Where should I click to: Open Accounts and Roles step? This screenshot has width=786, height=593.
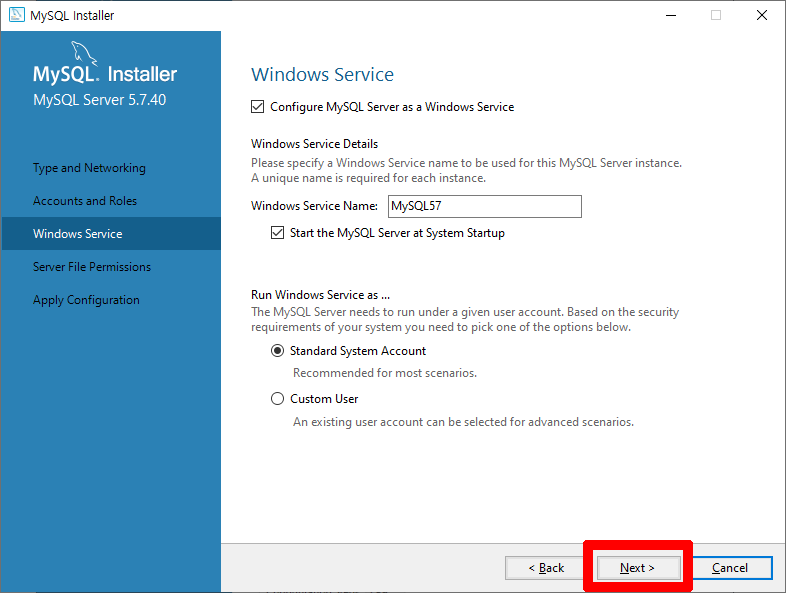coord(85,201)
